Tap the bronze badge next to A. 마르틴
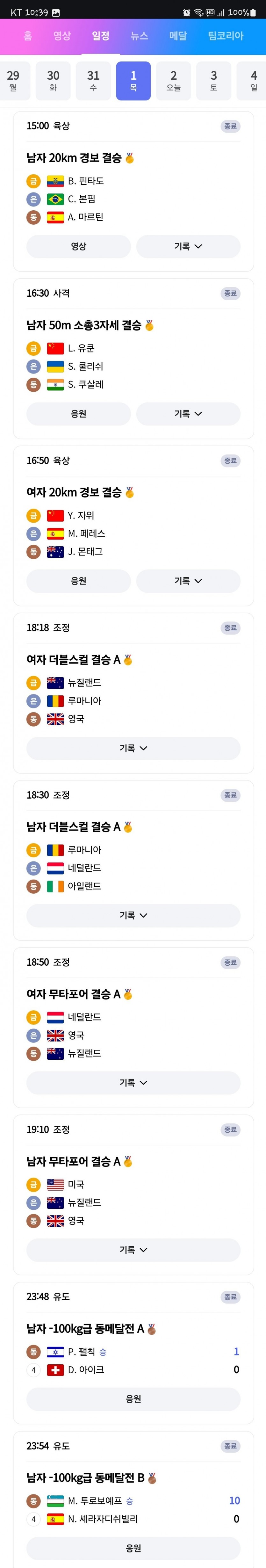The image size is (266, 1568). [33, 217]
